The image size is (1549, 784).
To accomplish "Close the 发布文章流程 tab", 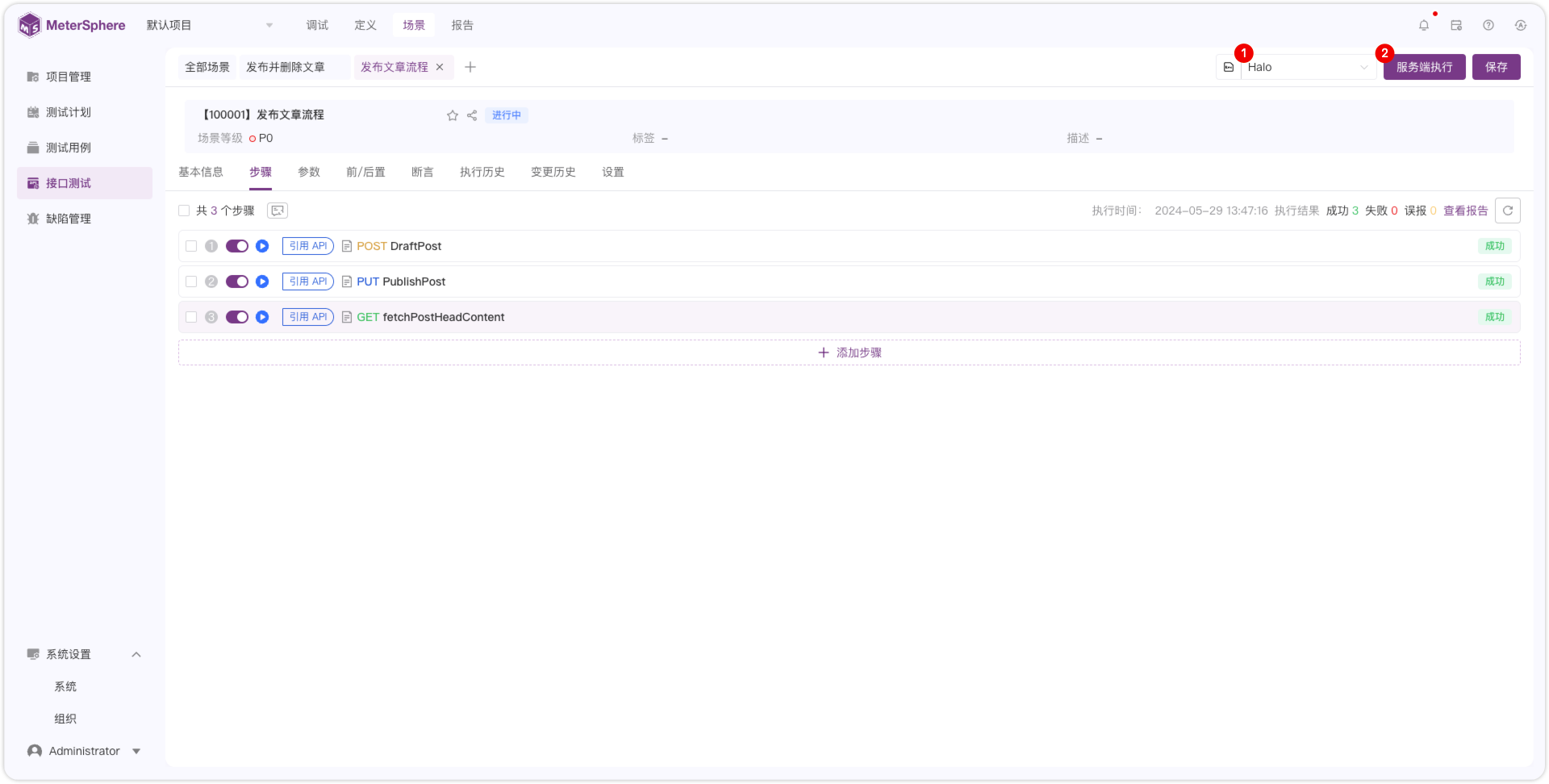I will (440, 67).
